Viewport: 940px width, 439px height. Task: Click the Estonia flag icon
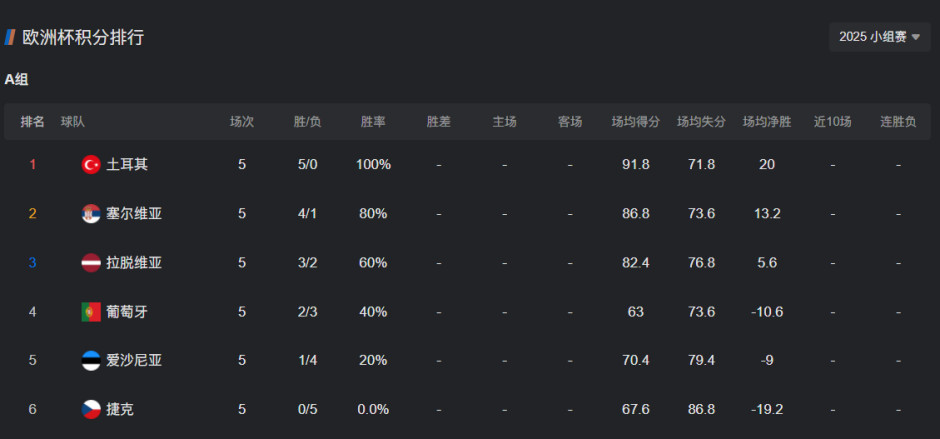91,360
